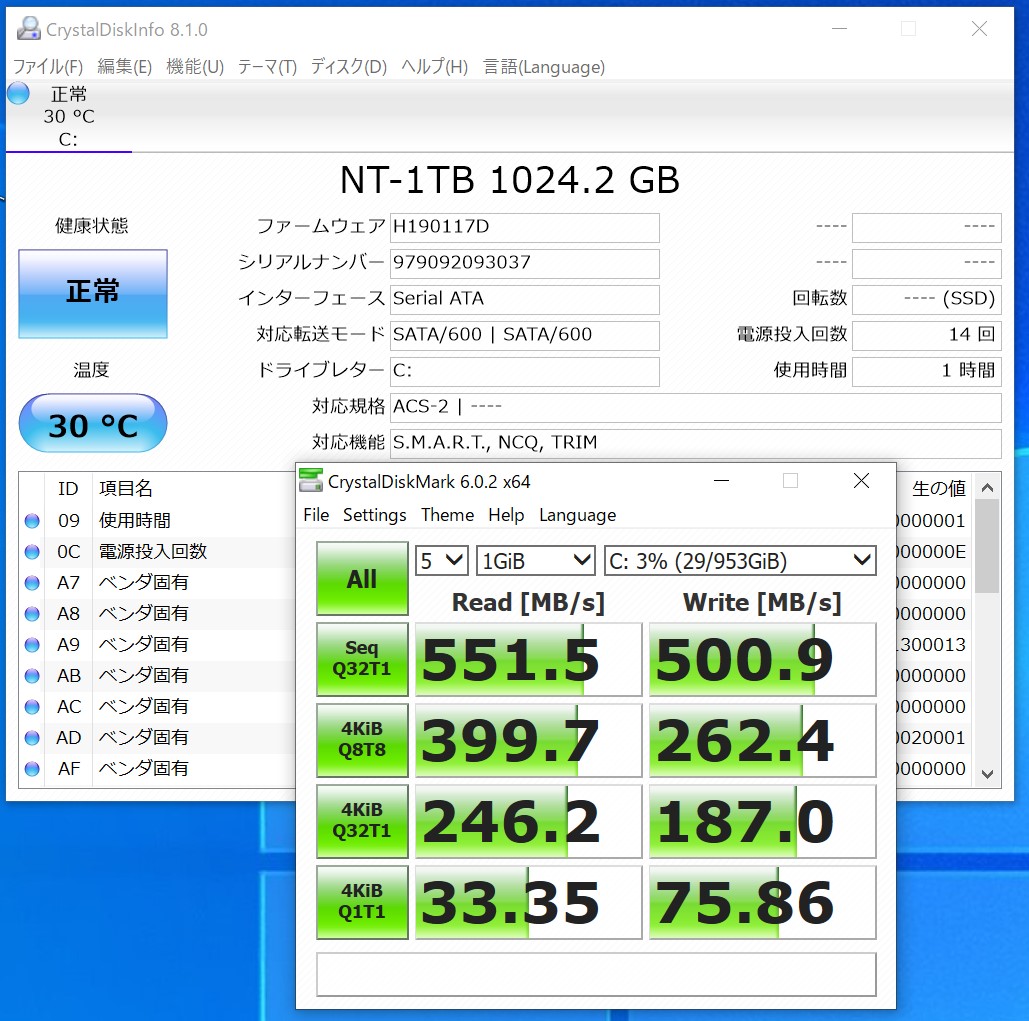Click transfer mode field SATA/600 | SATA/600
1029x1021 pixels.
524,335
